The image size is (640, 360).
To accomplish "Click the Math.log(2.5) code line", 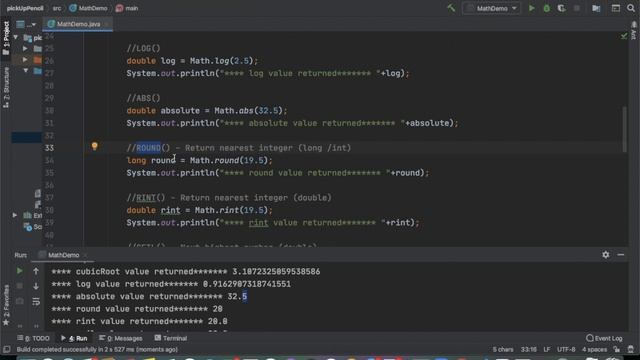I will [192, 61].
